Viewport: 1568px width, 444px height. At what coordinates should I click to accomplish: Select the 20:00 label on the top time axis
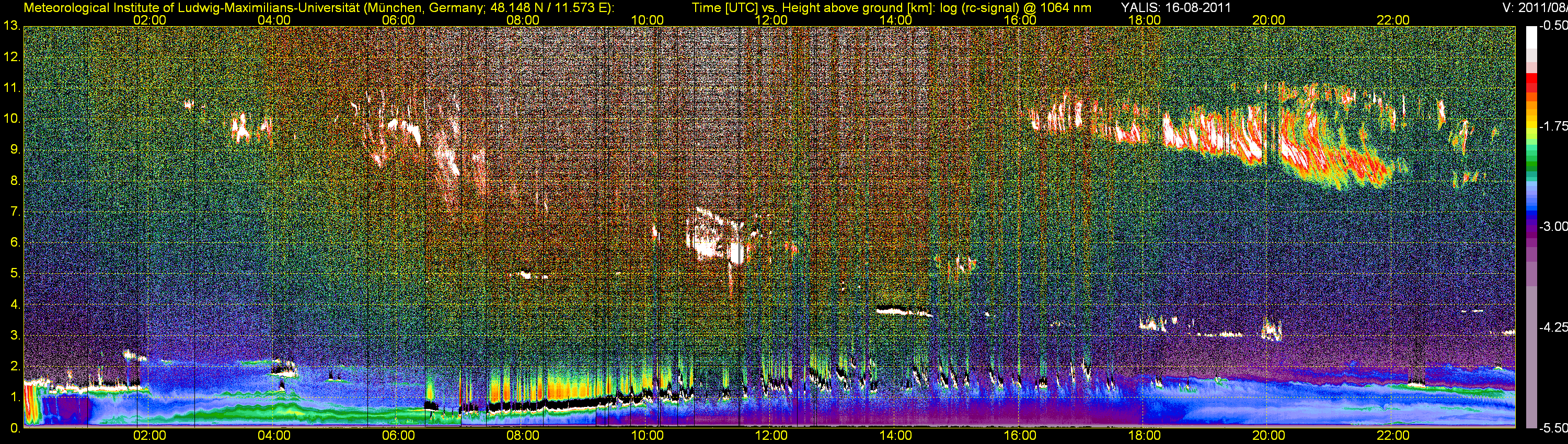click(1269, 20)
